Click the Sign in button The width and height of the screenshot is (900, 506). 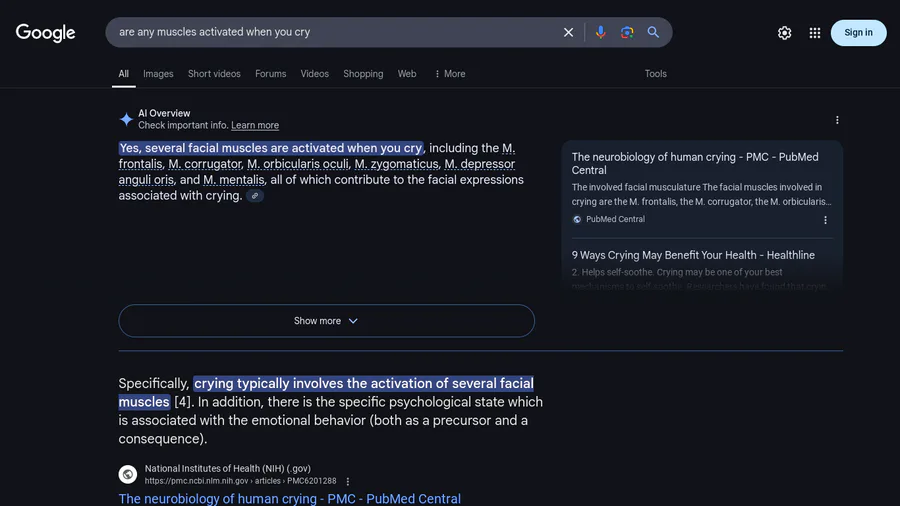point(858,33)
